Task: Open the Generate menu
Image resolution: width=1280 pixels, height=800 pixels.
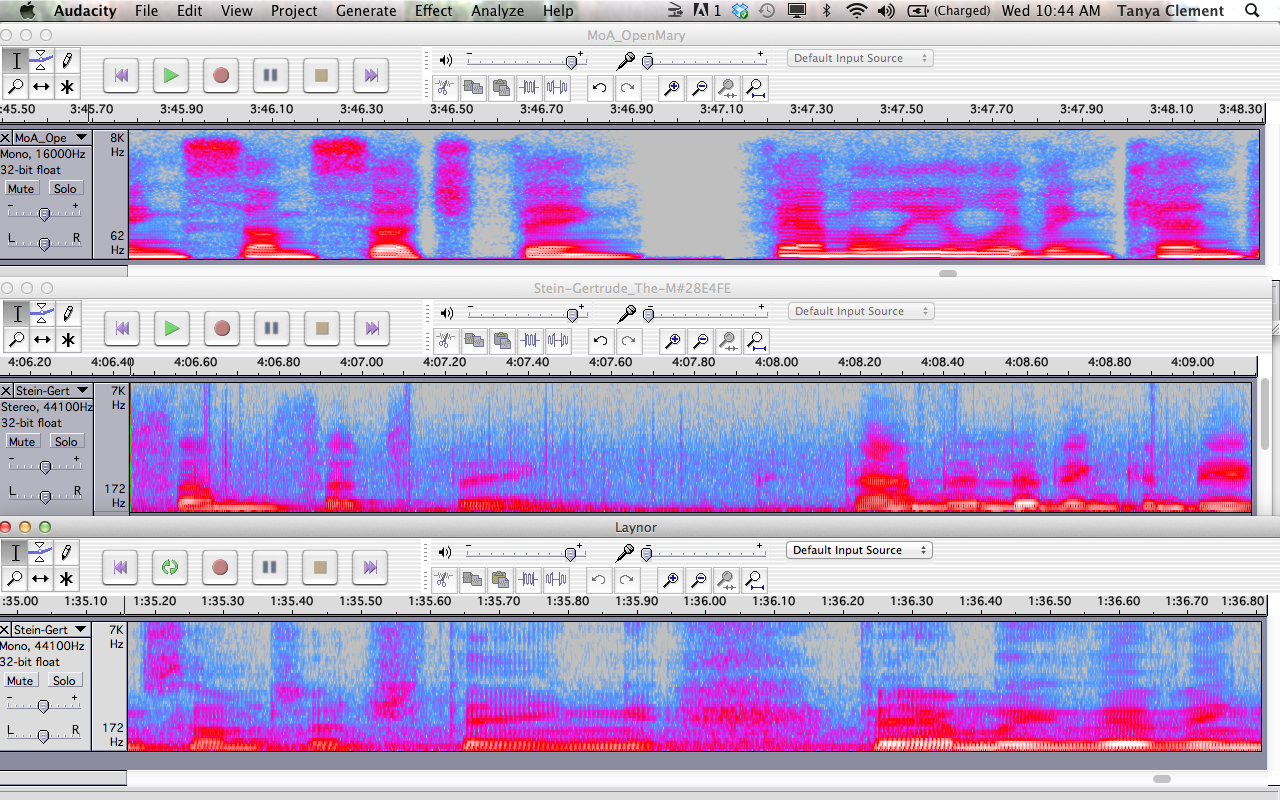Action: 366,11
